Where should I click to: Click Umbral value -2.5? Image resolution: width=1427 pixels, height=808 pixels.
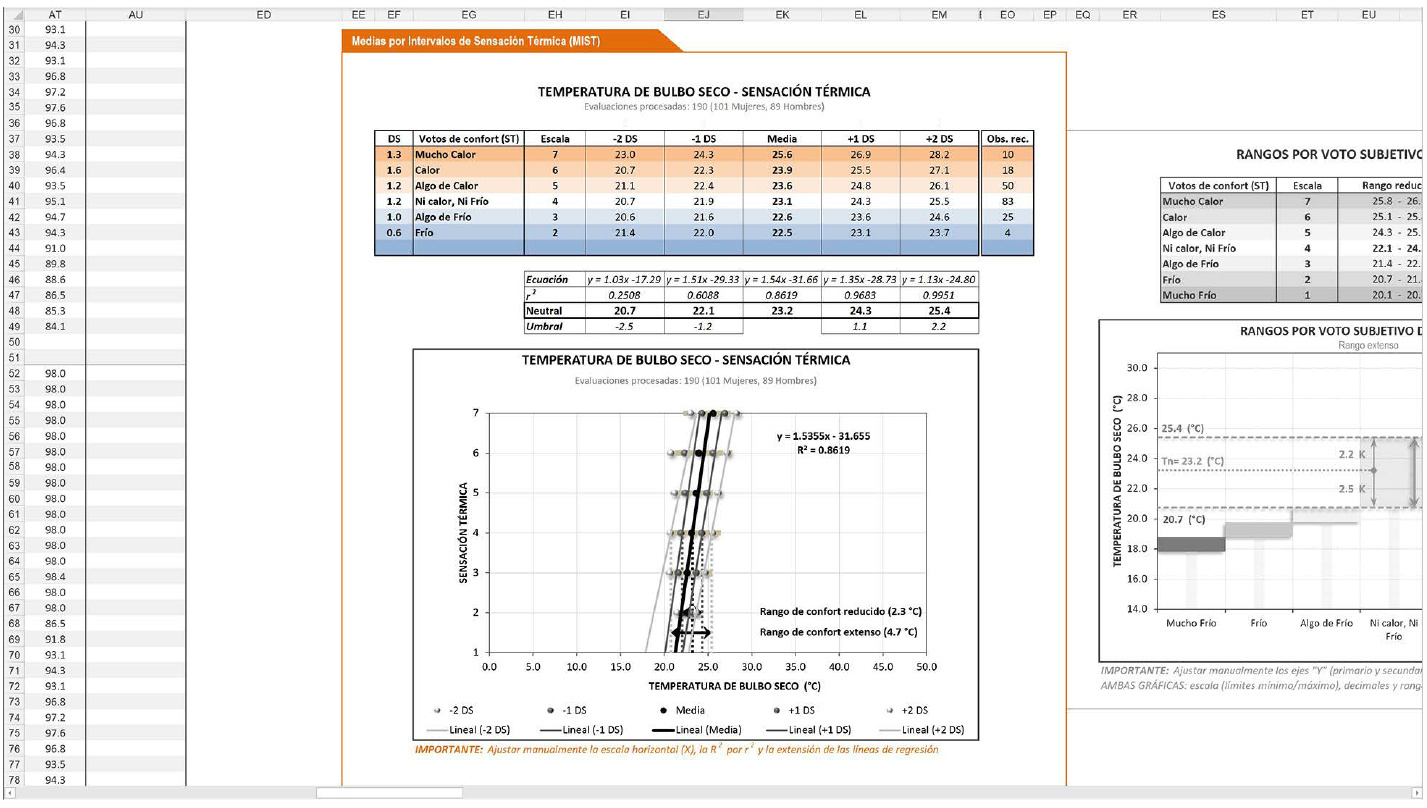[x=625, y=327]
